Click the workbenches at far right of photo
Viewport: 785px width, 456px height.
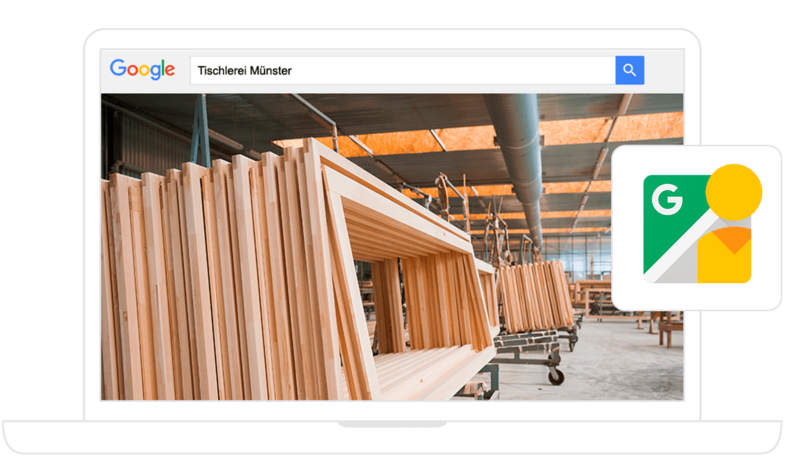point(660,320)
